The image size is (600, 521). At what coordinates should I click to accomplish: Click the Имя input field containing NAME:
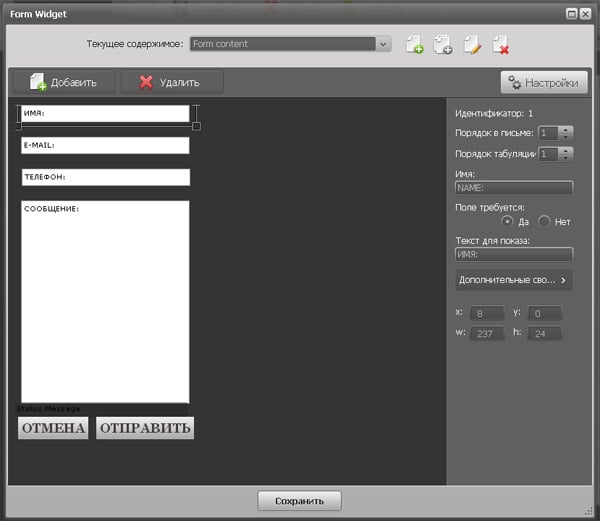coord(513,187)
